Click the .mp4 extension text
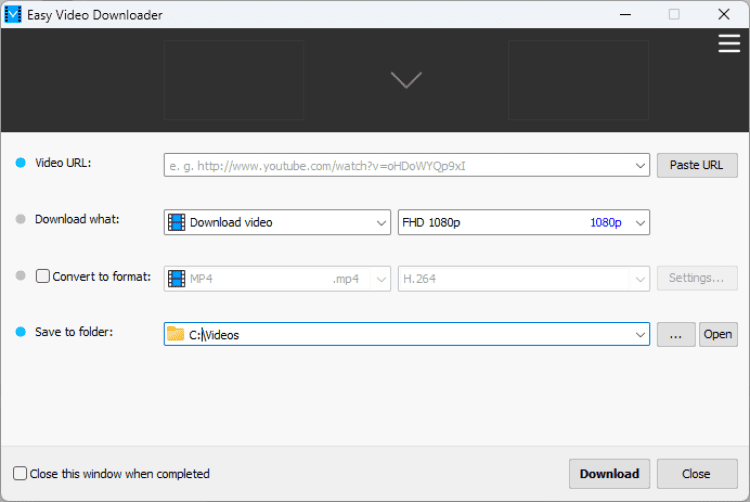Screen dimensions: 750x502 pyautogui.click(x=346, y=279)
